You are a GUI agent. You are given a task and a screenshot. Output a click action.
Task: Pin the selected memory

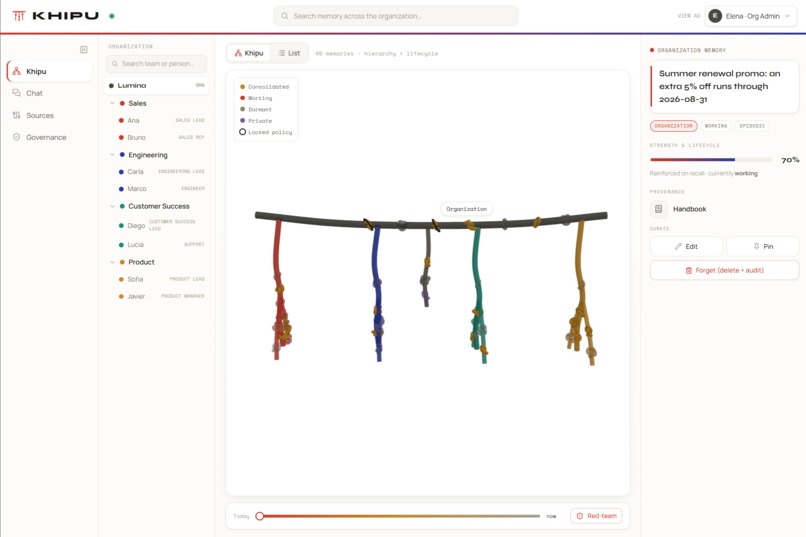pyautogui.click(x=763, y=247)
